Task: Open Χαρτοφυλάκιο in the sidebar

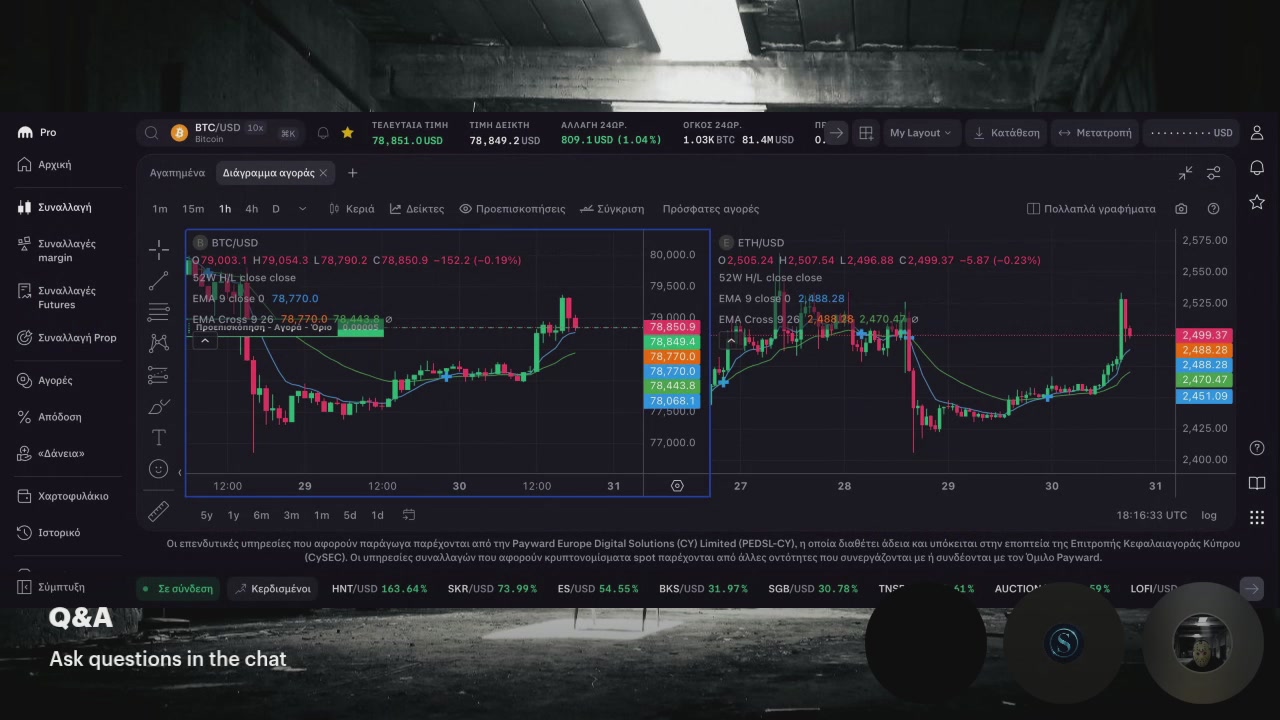Action: (x=64, y=496)
